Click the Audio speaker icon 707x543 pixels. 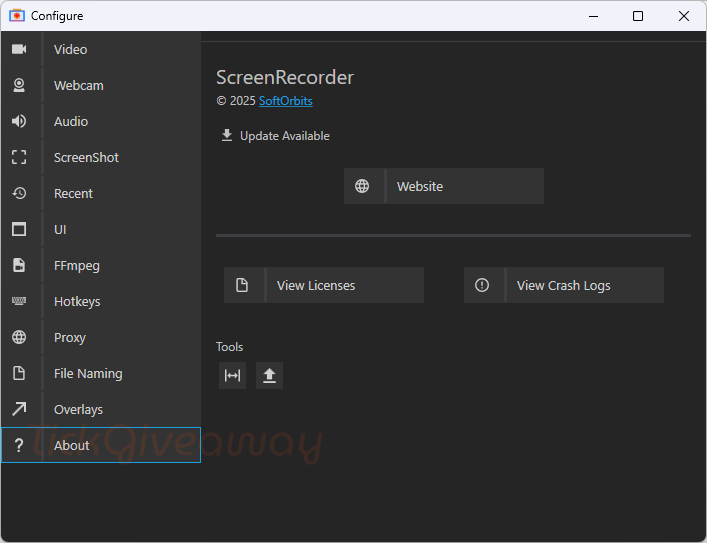click(19, 121)
